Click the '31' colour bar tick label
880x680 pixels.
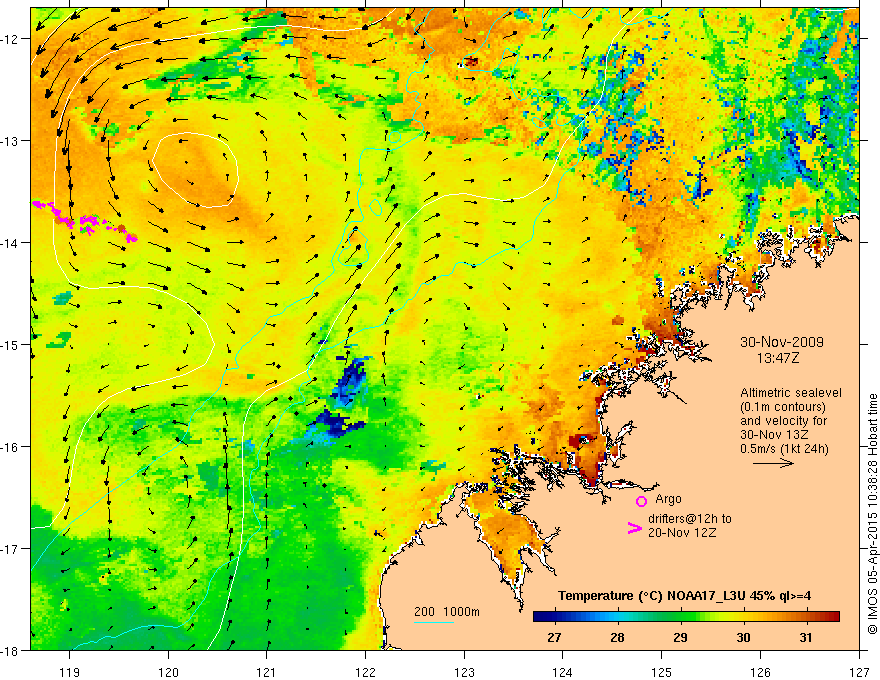click(806, 638)
